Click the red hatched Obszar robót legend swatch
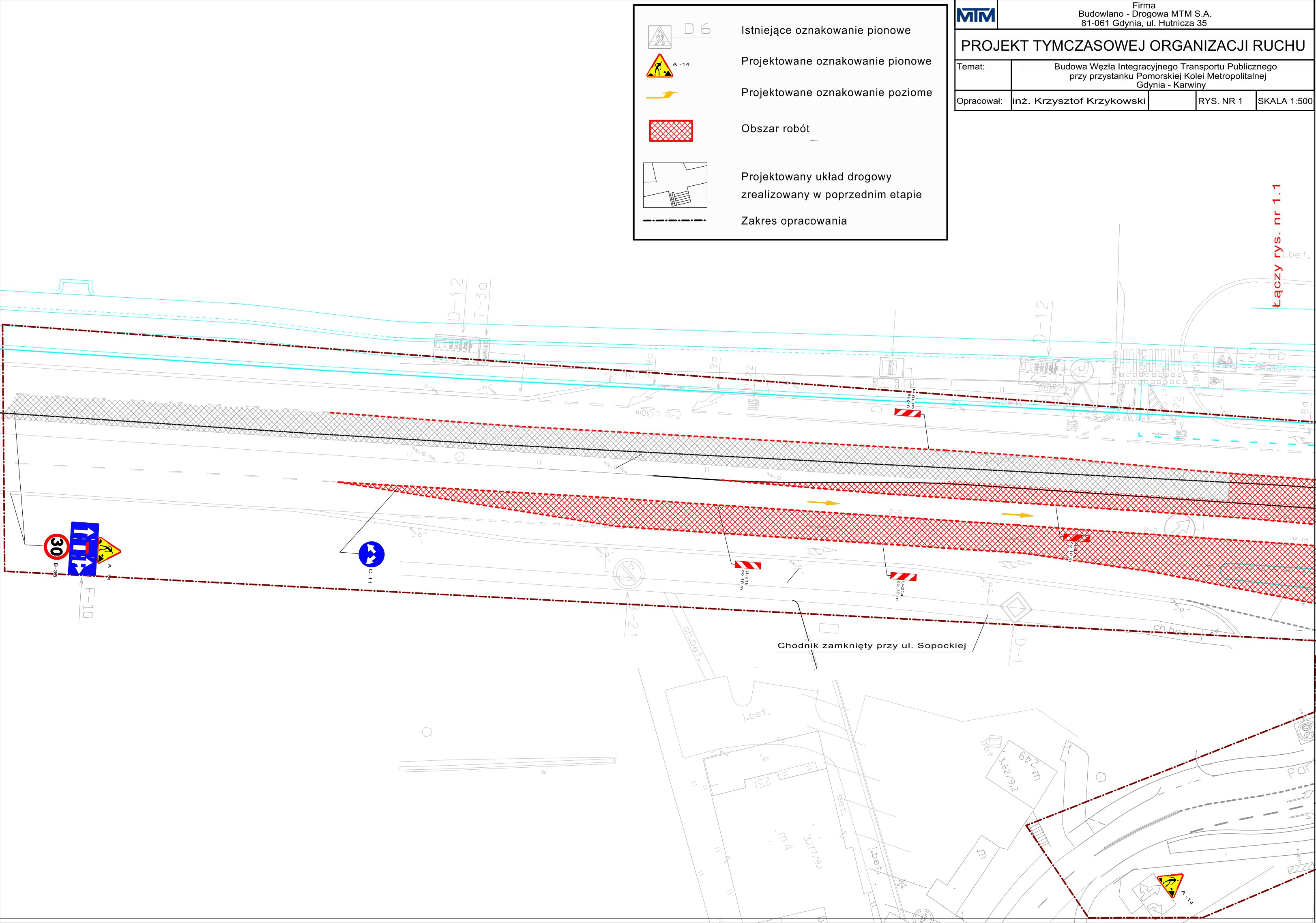 [x=671, y=131]
